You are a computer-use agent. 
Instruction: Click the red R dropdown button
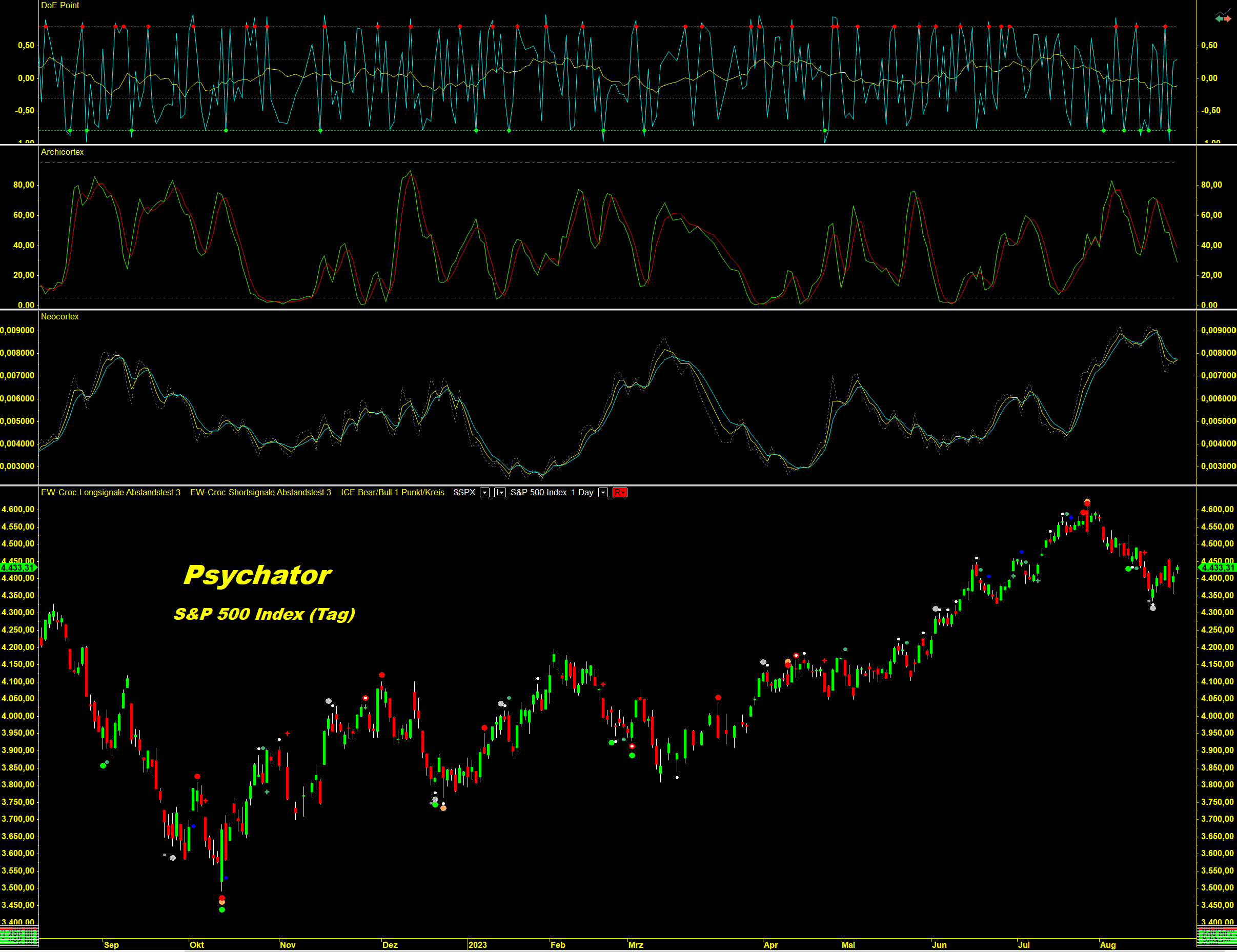620,493
